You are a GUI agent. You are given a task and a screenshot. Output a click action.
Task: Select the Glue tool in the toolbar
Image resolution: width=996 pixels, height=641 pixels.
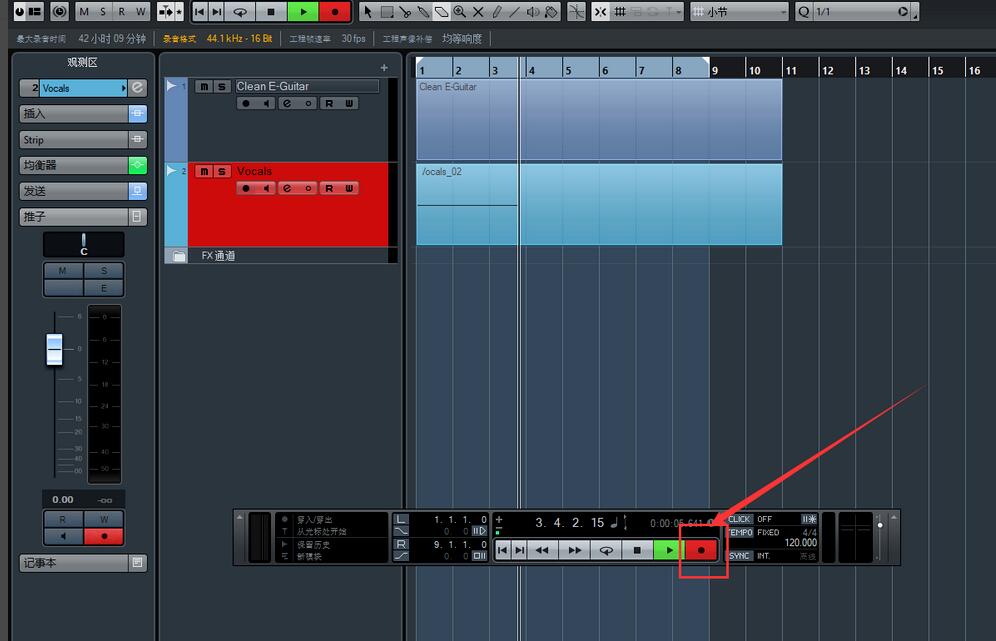tap(424, 12)
